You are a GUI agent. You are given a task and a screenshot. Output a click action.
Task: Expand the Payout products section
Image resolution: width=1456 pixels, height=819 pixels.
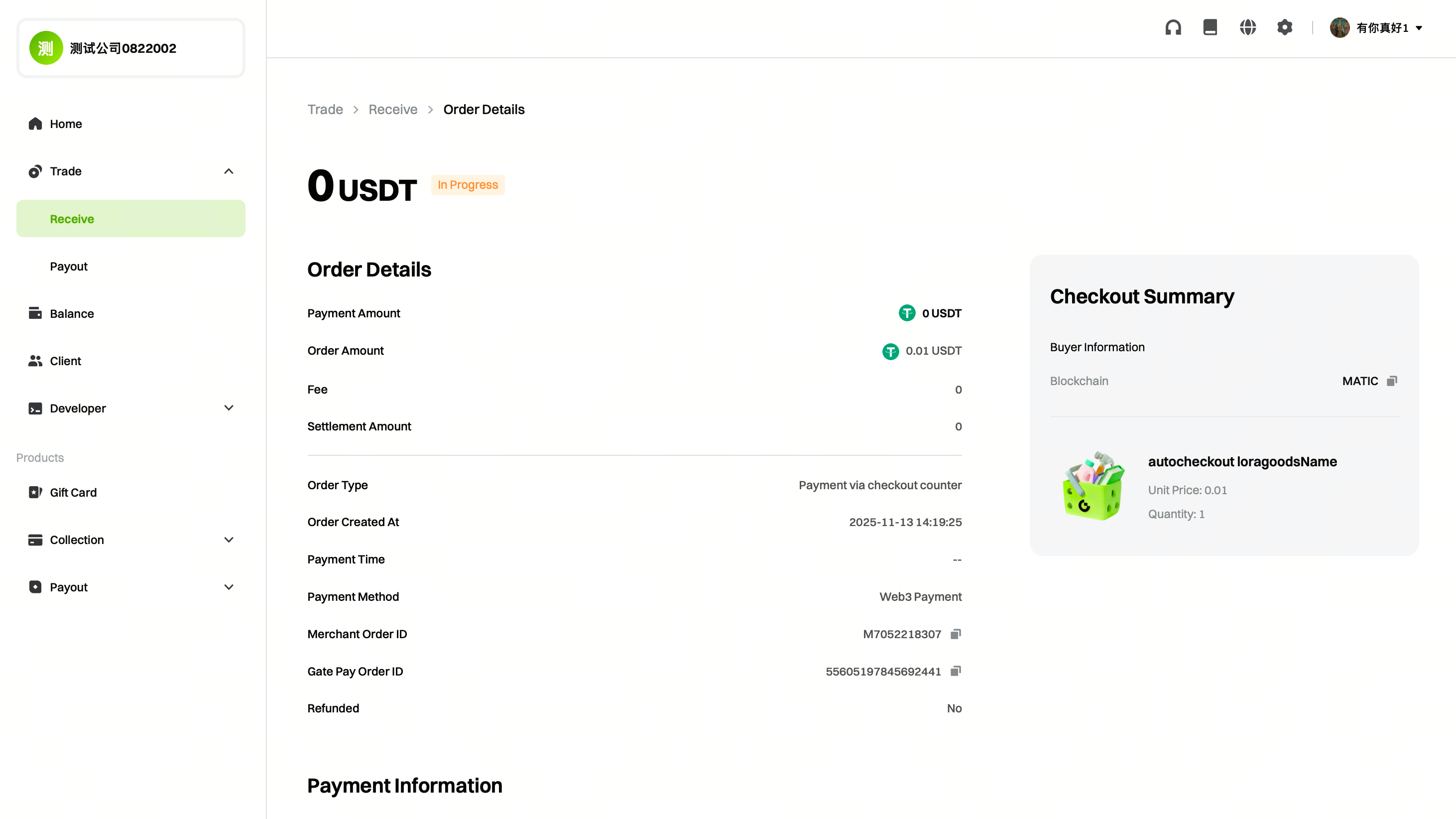coord(229,587)
